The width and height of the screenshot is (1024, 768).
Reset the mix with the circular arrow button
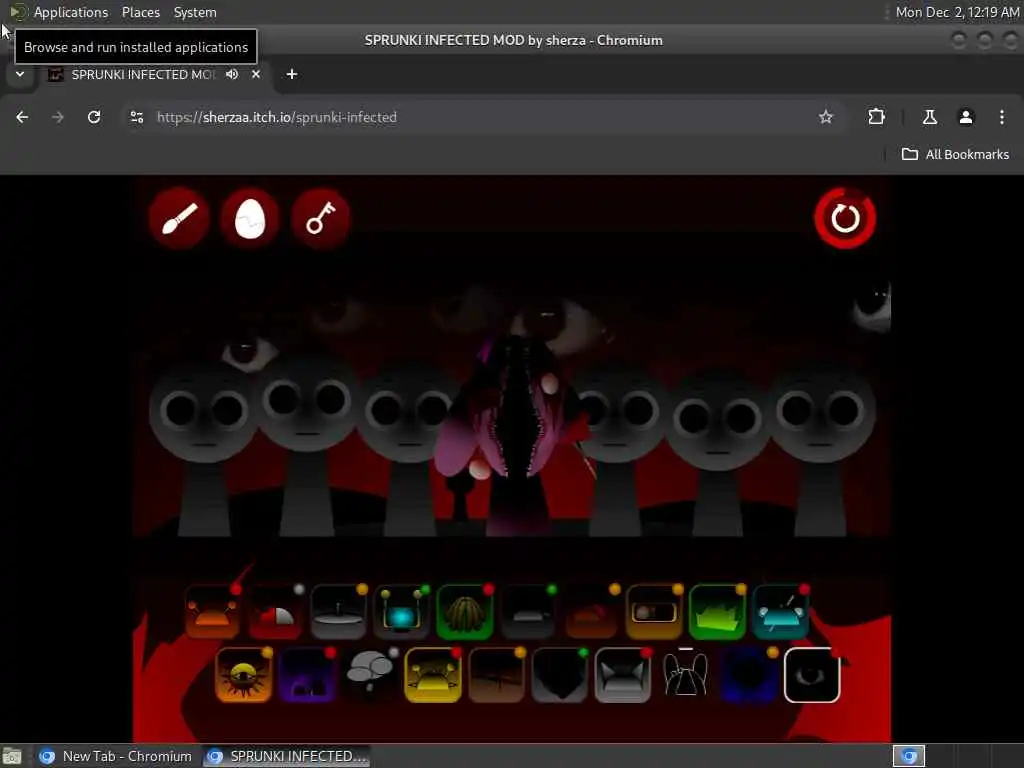(x=845, y=218)
